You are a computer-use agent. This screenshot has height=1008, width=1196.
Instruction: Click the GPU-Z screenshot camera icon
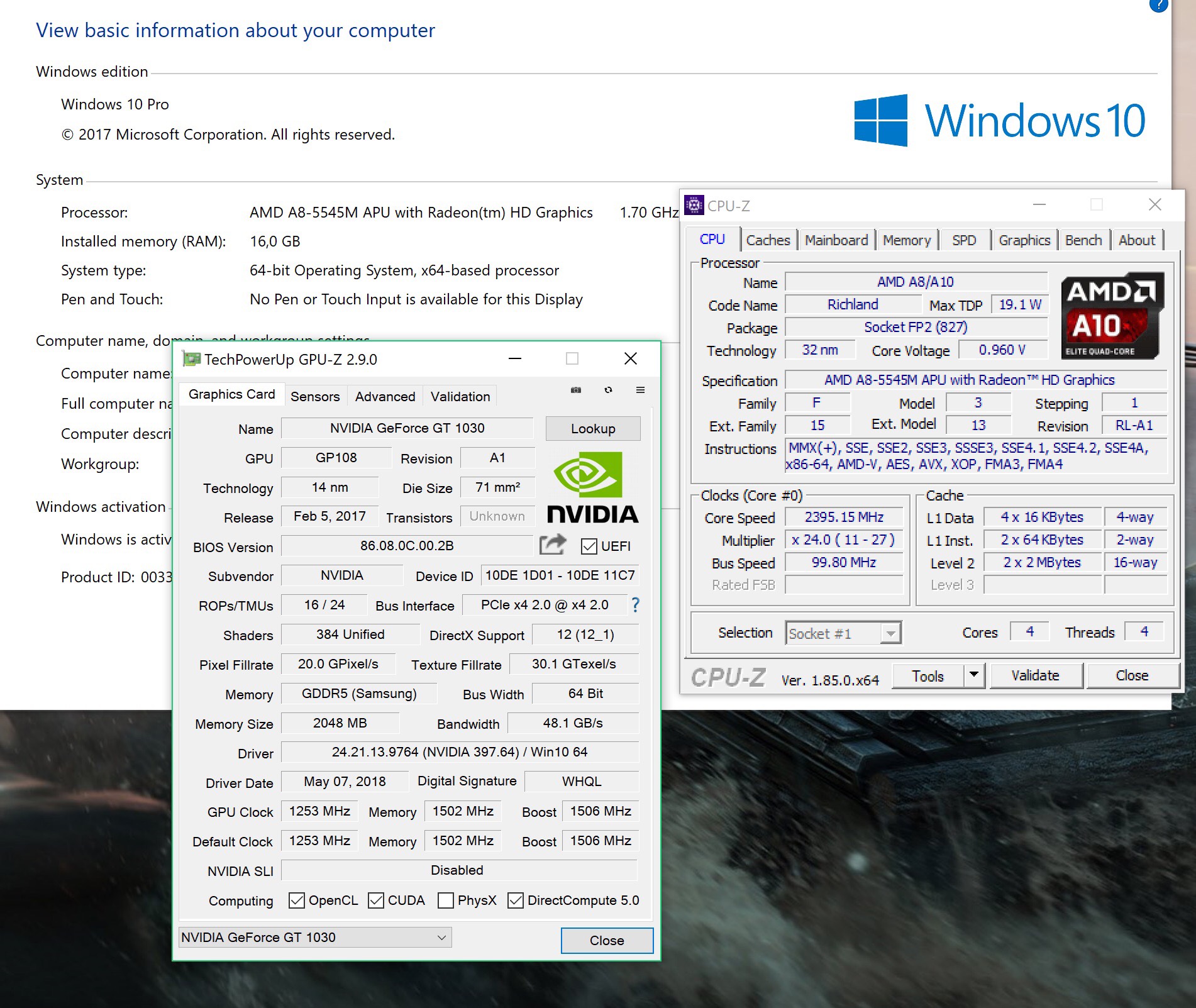point(575,390)
